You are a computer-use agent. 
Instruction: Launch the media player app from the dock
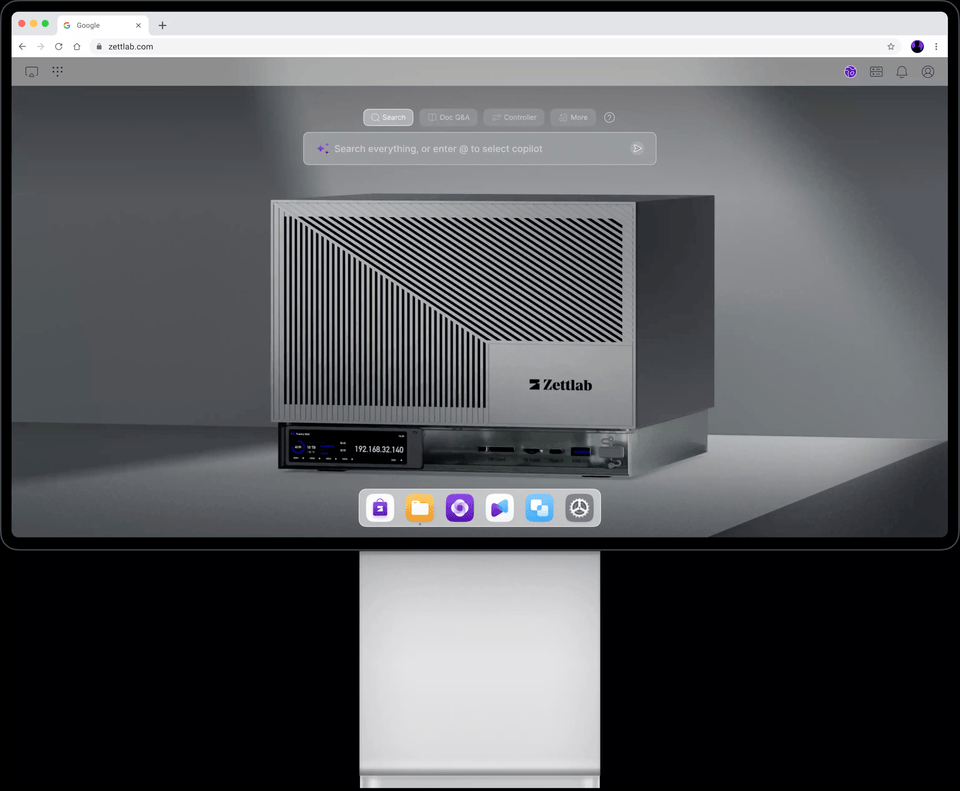click(x=500, y=508)
